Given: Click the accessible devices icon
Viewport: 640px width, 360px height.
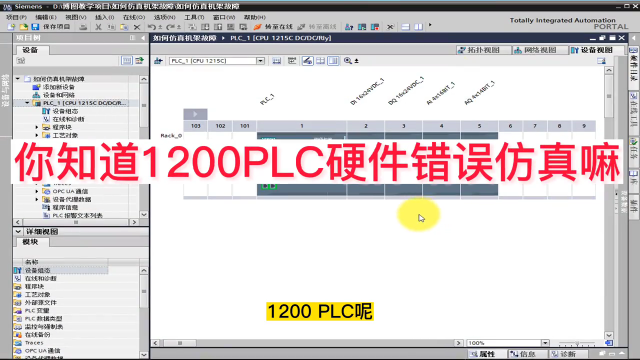Looking at the screenshot, I should point(349,27).
